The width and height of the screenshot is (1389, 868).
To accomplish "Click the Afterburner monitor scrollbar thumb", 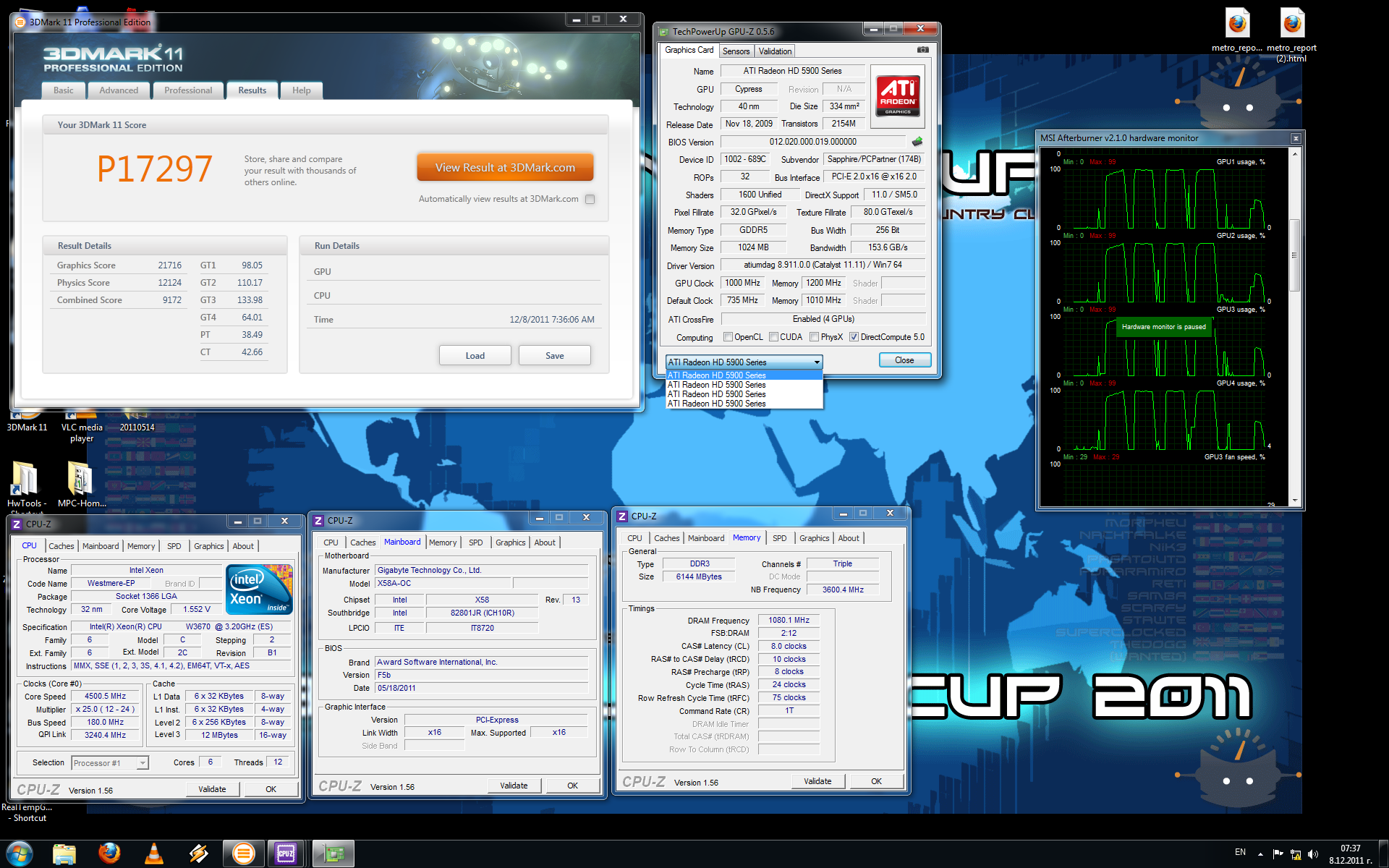I will click(x=1295, y=255).
